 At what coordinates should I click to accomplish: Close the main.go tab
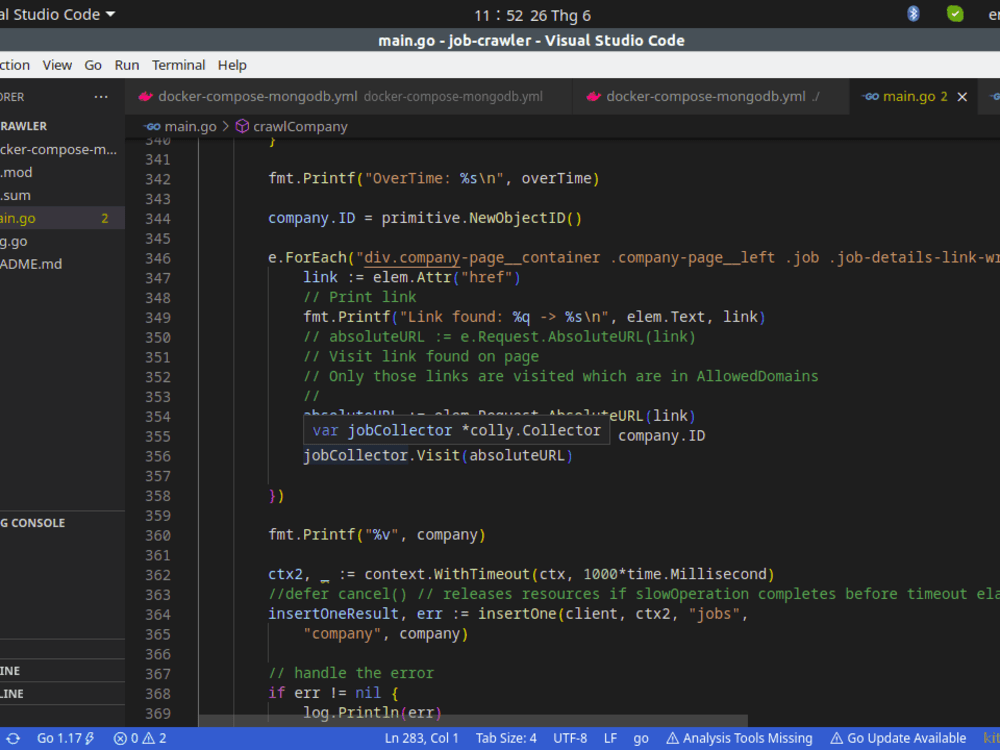pyautogui.click(x=962, y=97)
